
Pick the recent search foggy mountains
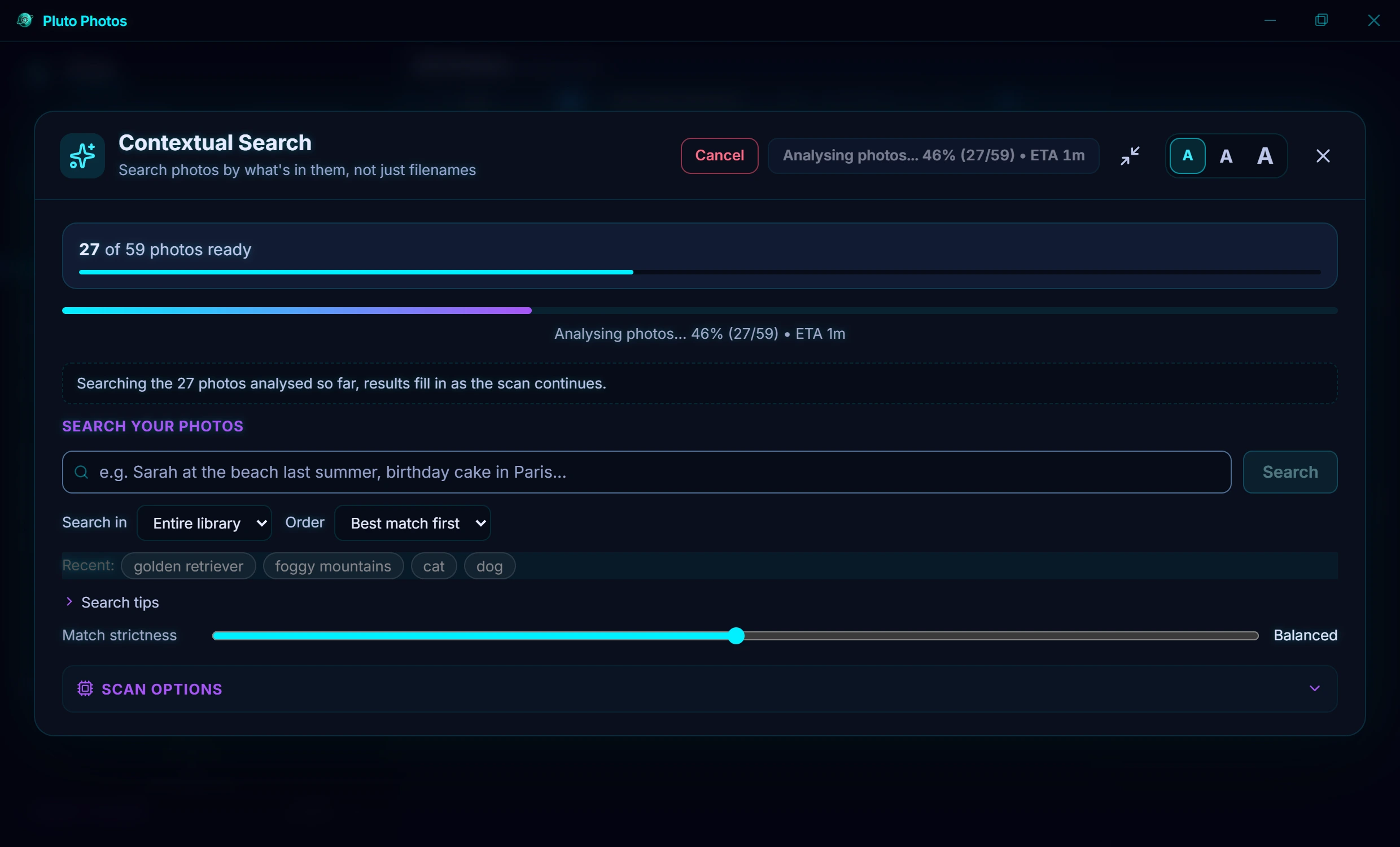pos(333,566)
